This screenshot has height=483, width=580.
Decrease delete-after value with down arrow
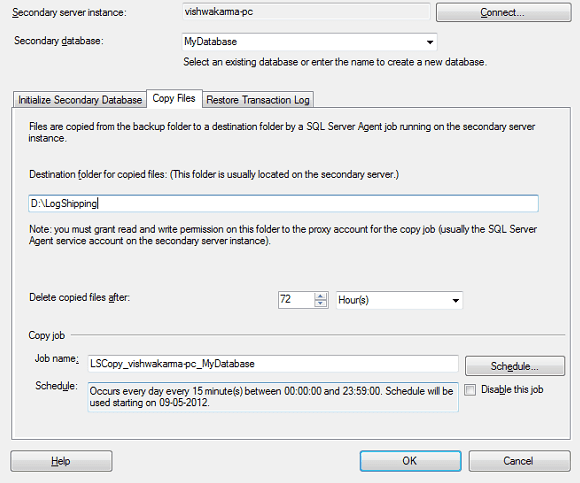pyautogui.click(x=320, y=303)
